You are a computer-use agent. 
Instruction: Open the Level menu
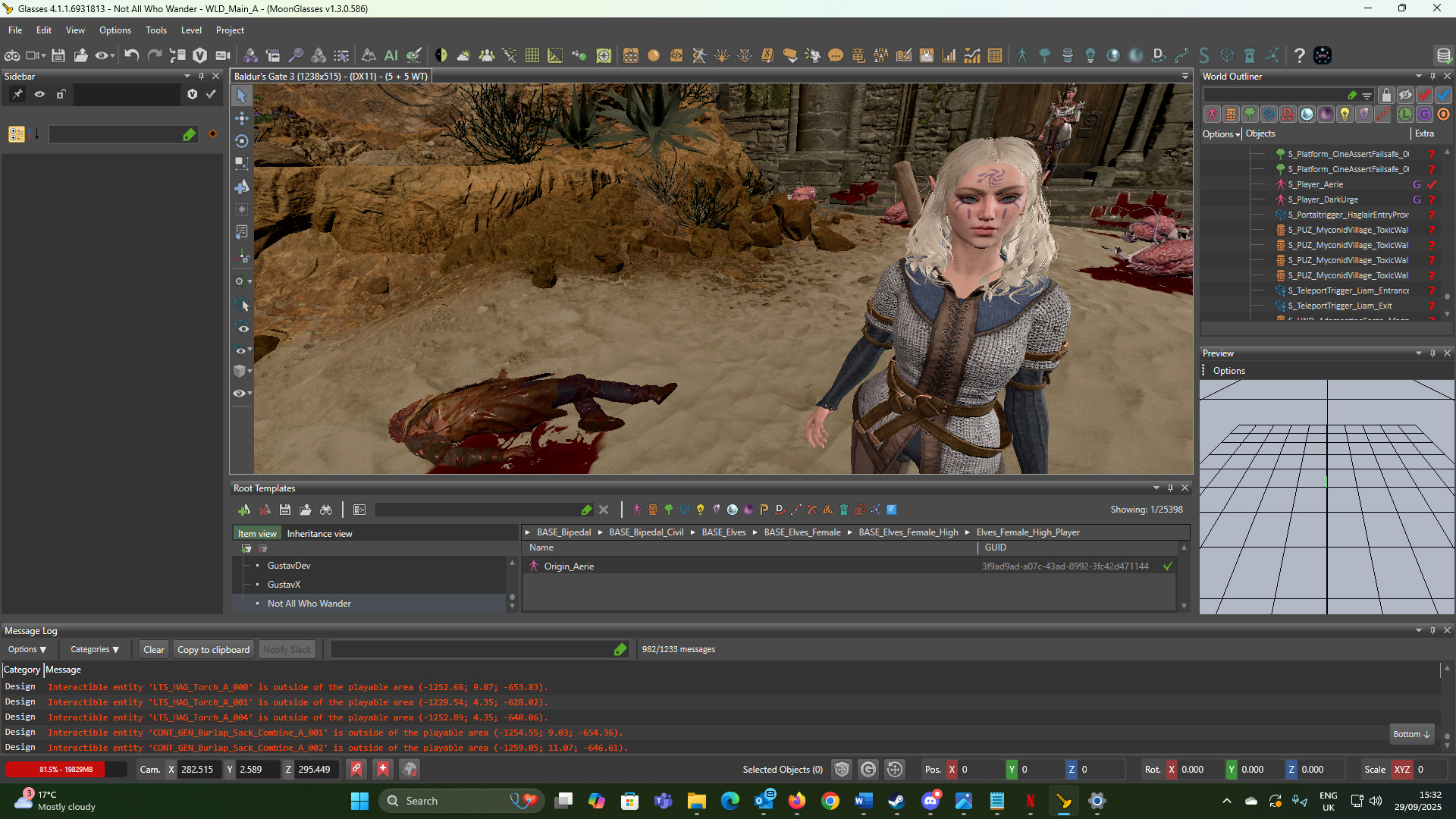point(191,30)
